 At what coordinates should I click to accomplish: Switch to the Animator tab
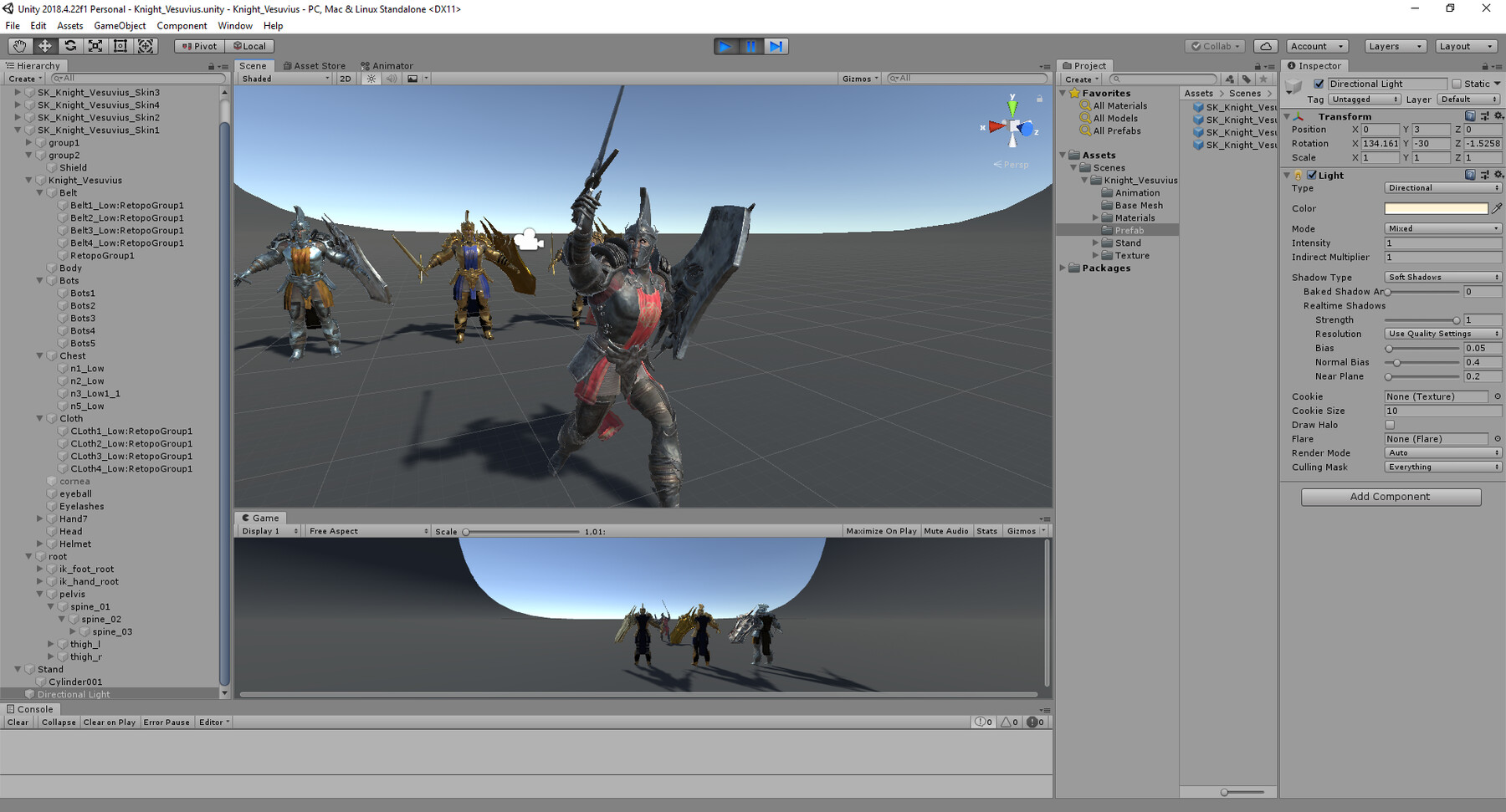[x=387, y=65]
